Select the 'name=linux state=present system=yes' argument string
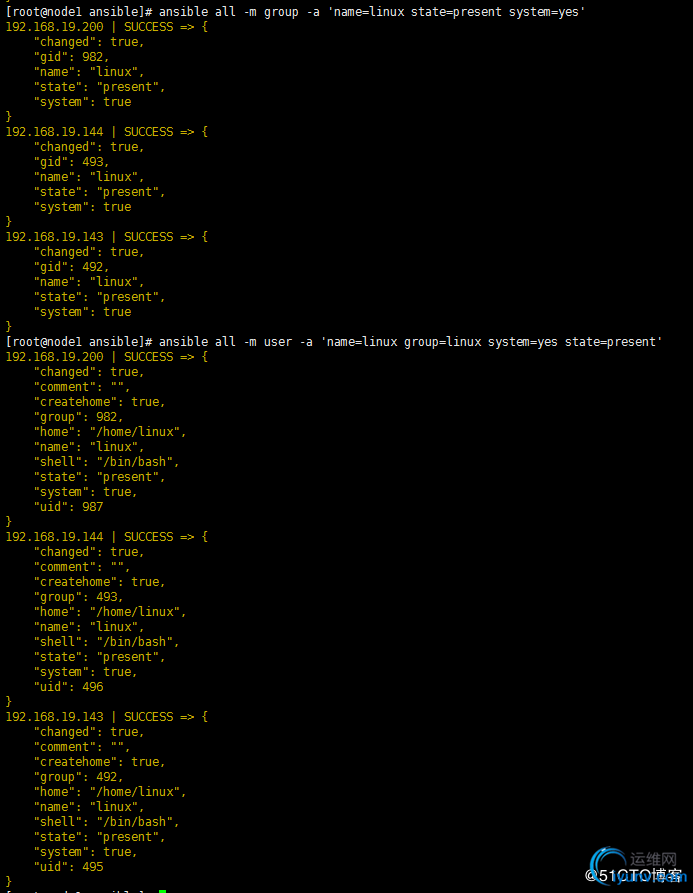The image size is (693, 893). [x=457, y=12]
